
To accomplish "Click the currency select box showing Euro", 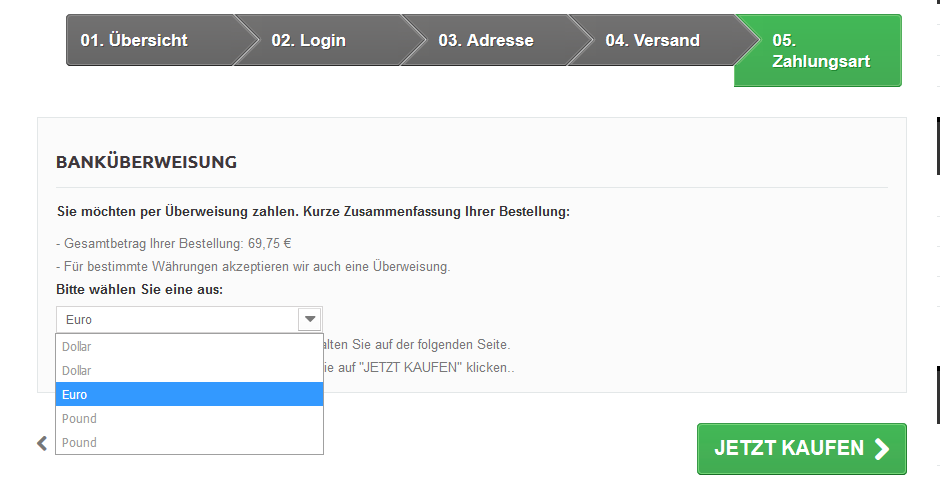I will click(177, 320).
